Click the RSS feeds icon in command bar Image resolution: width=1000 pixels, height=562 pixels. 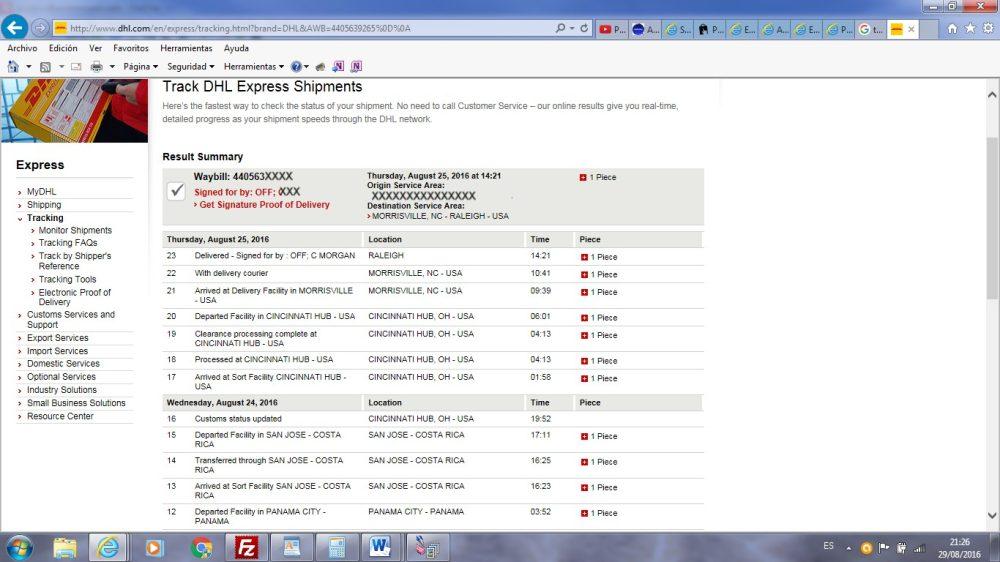point(45,66)
